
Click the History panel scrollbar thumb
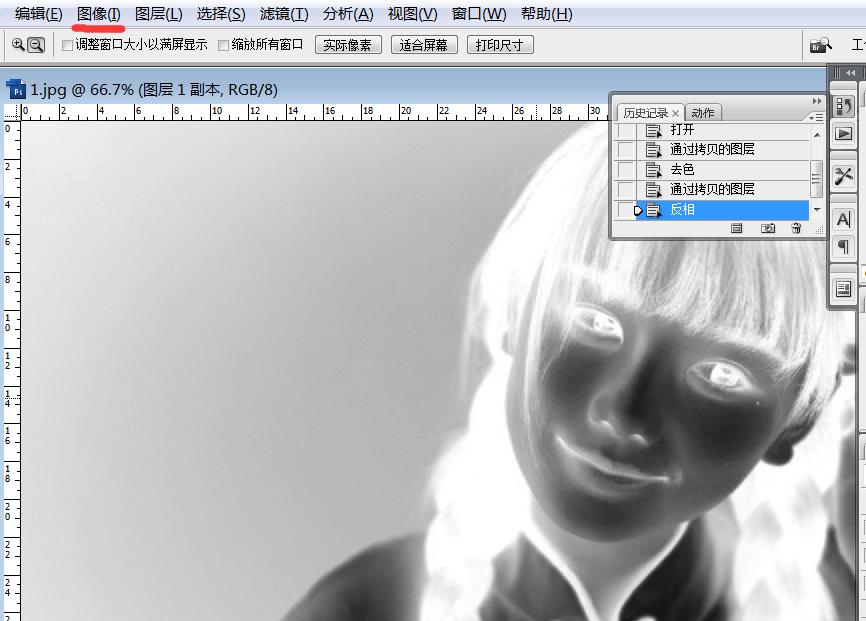816,178
